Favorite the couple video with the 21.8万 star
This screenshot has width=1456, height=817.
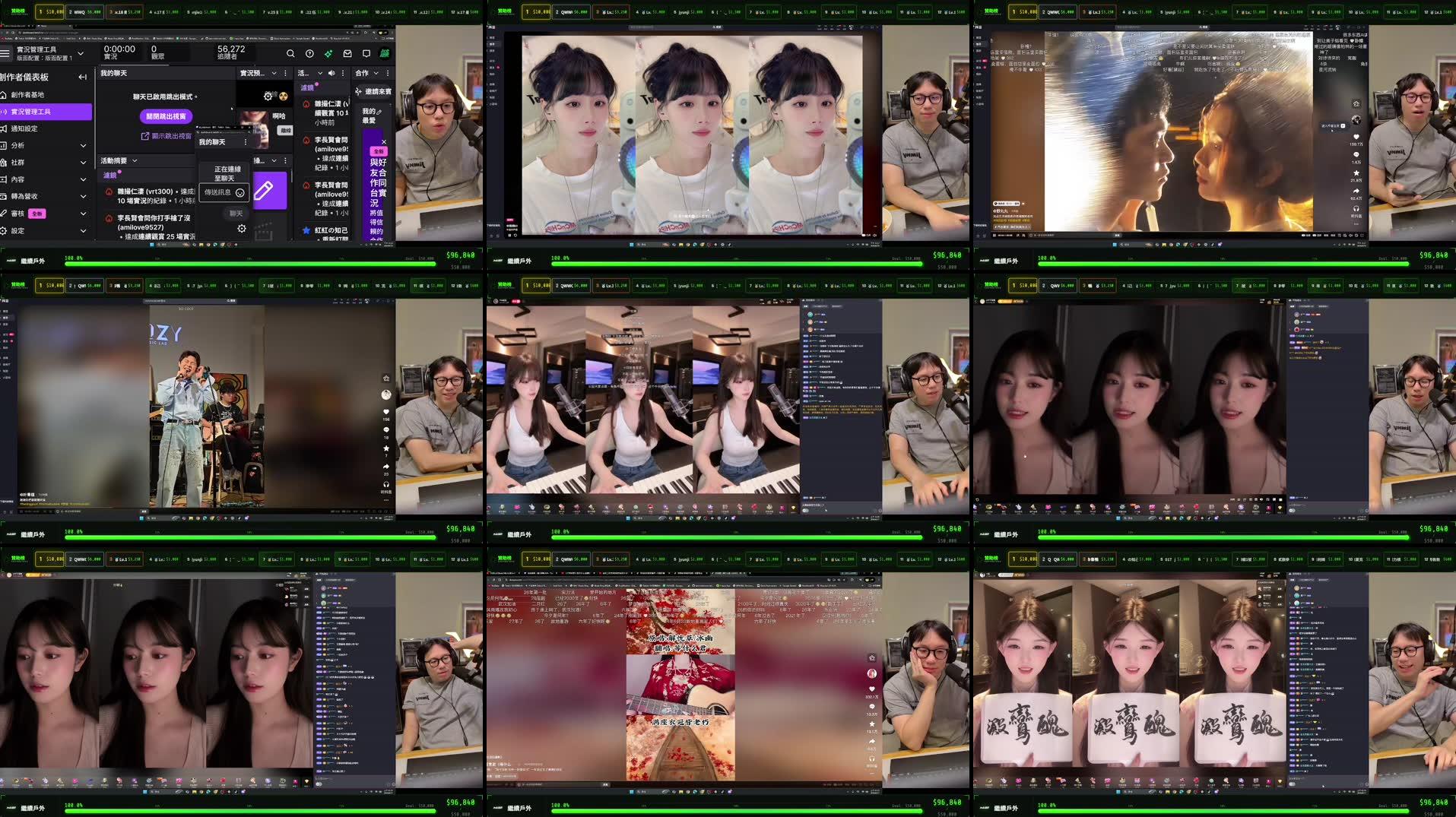click(1356, 173)
